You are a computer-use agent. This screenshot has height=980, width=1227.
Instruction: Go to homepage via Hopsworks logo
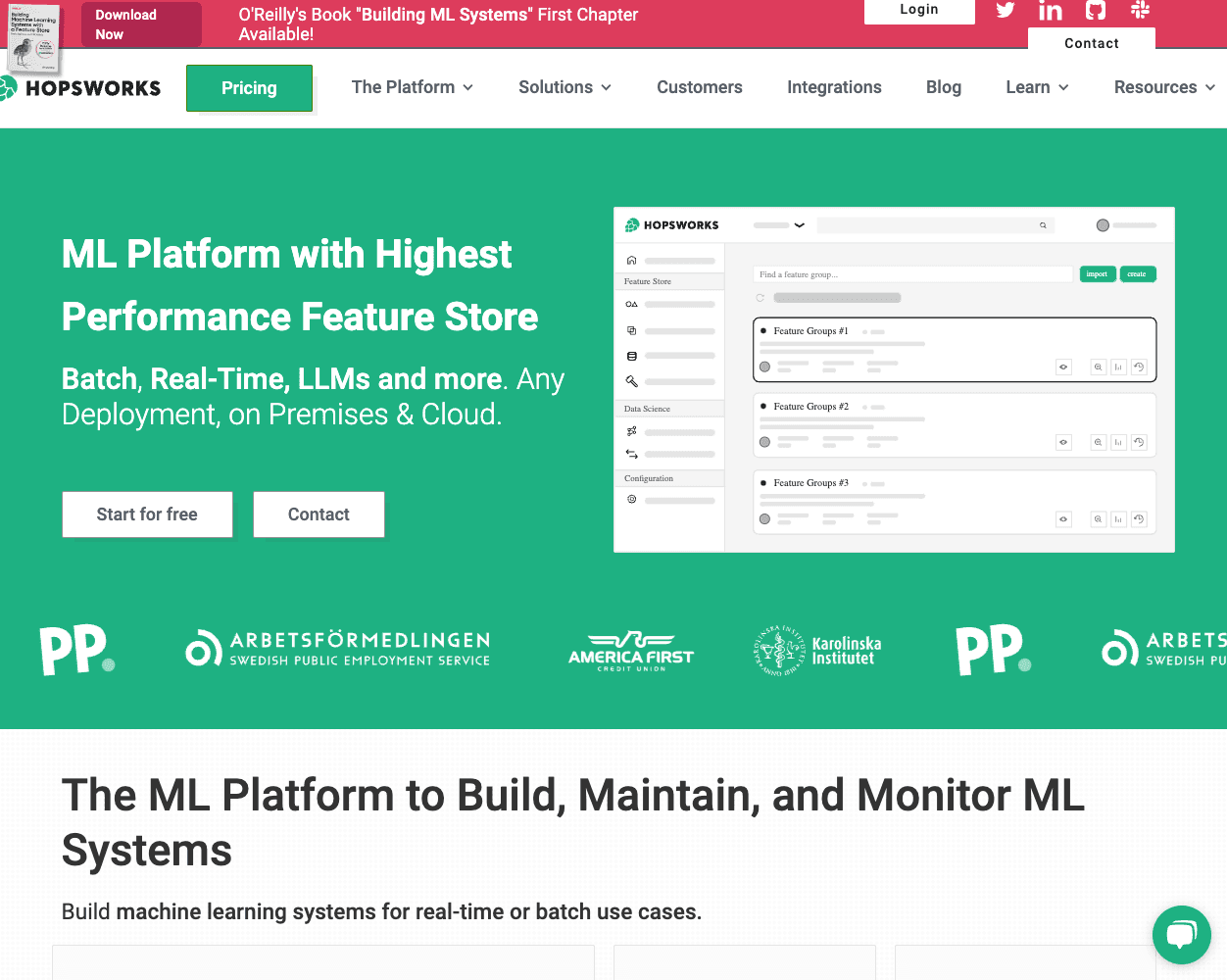(80, 88)
